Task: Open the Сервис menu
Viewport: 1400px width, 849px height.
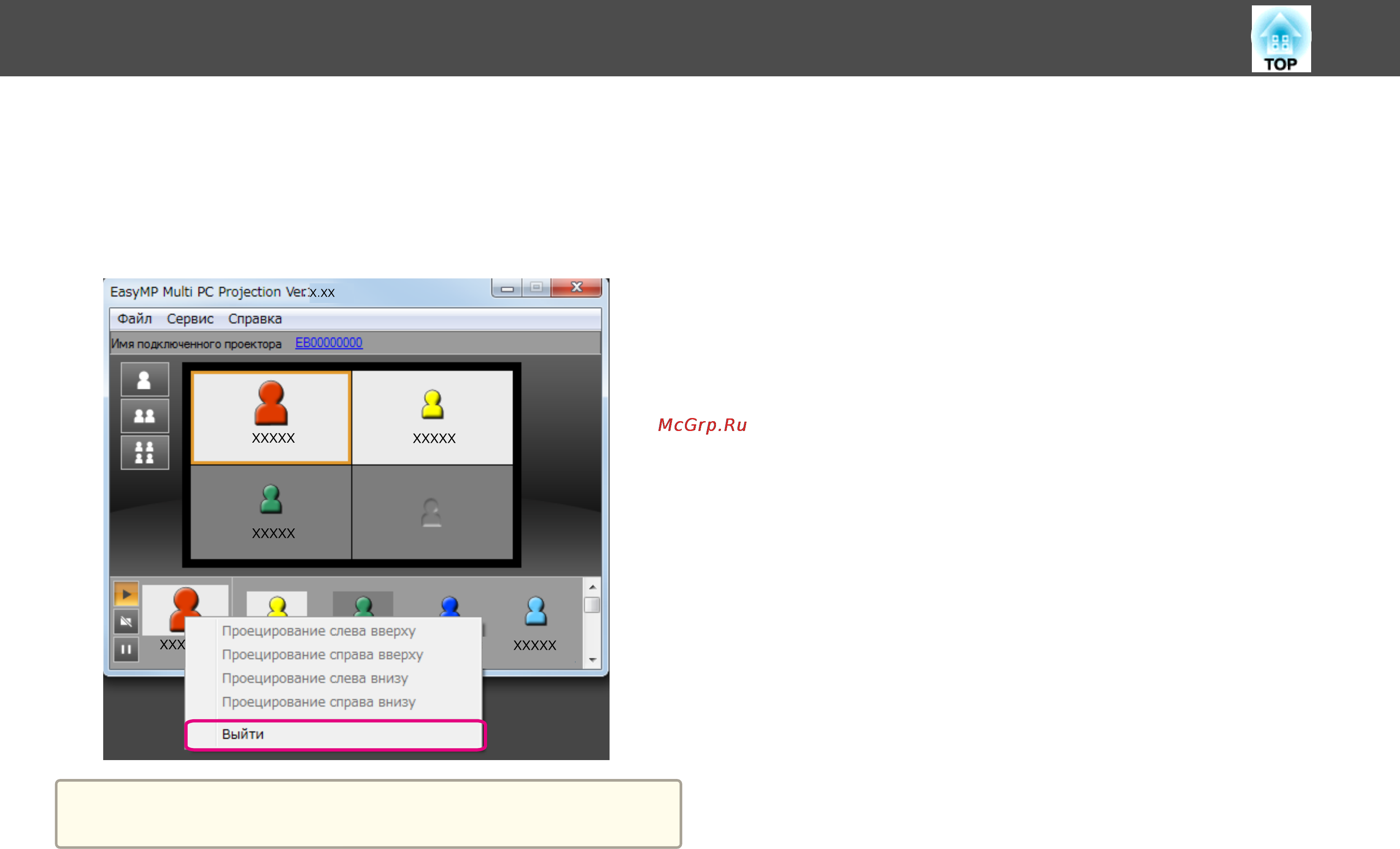Action: pos(190,319)
